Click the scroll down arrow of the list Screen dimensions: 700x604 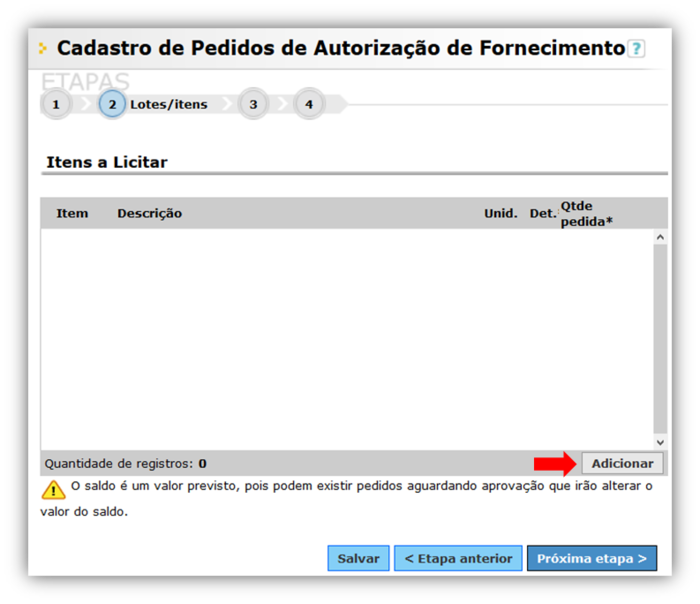coord(659,441)
